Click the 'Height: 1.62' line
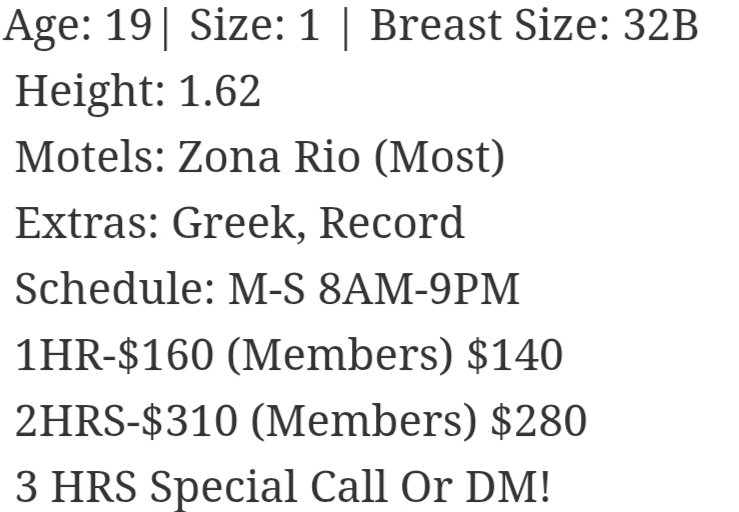The width and height of the screenshot is (739, 512). tap(138, 93)
